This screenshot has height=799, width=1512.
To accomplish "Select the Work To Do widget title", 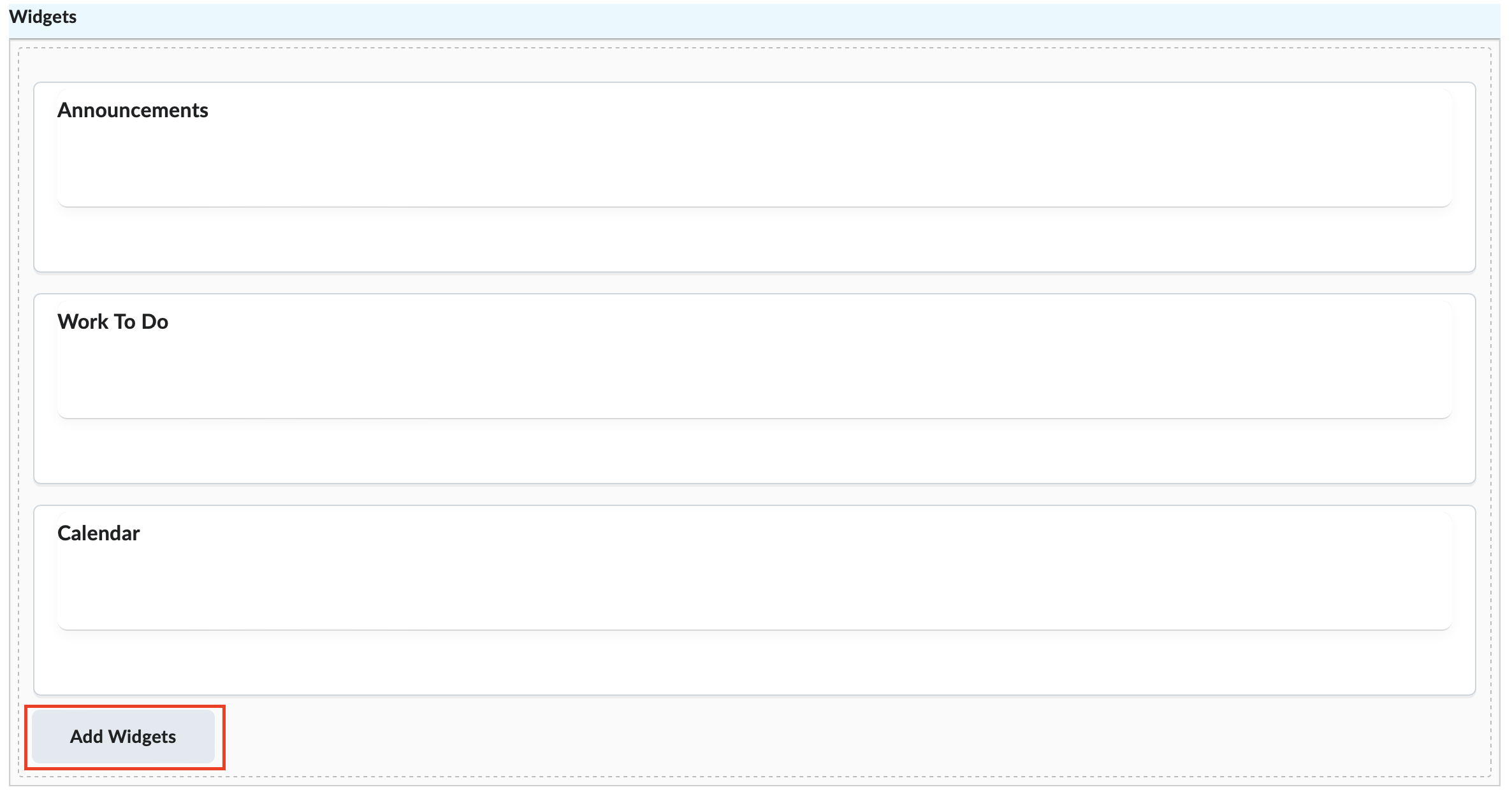I will point(113,322).
